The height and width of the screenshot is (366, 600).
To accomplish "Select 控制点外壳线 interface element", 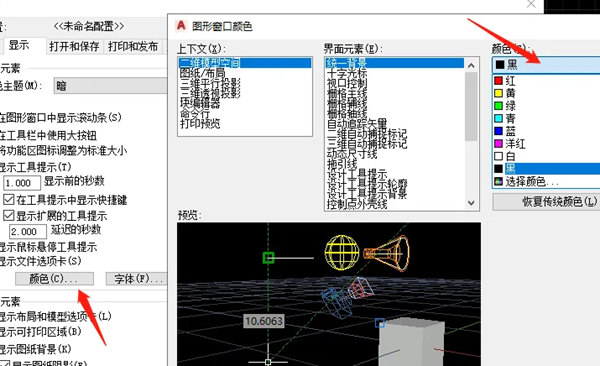I will click(395, 204).
